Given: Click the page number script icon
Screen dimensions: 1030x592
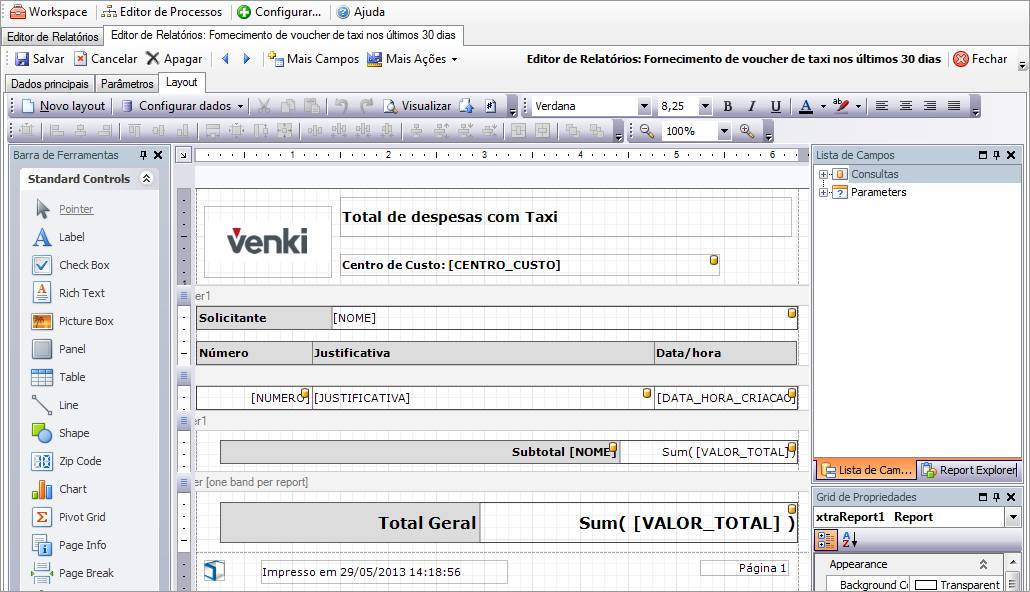Looking at the screenshot, I should point(491,106).
